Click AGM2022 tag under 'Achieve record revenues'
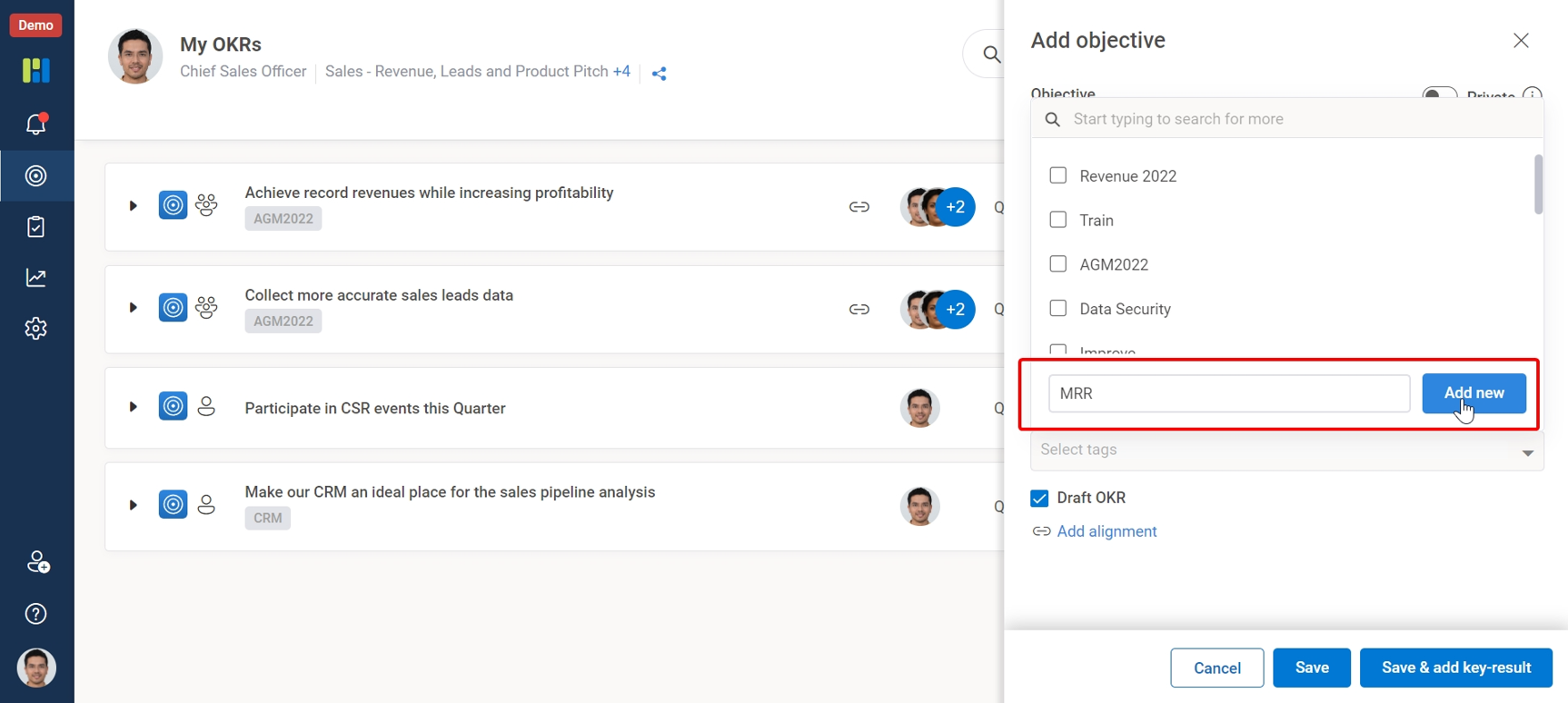 283,219
